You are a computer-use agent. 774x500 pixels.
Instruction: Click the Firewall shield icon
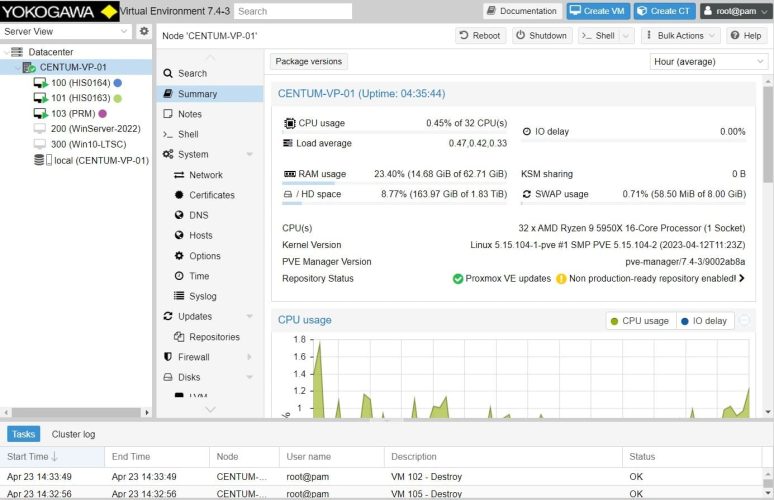(168, 356)
